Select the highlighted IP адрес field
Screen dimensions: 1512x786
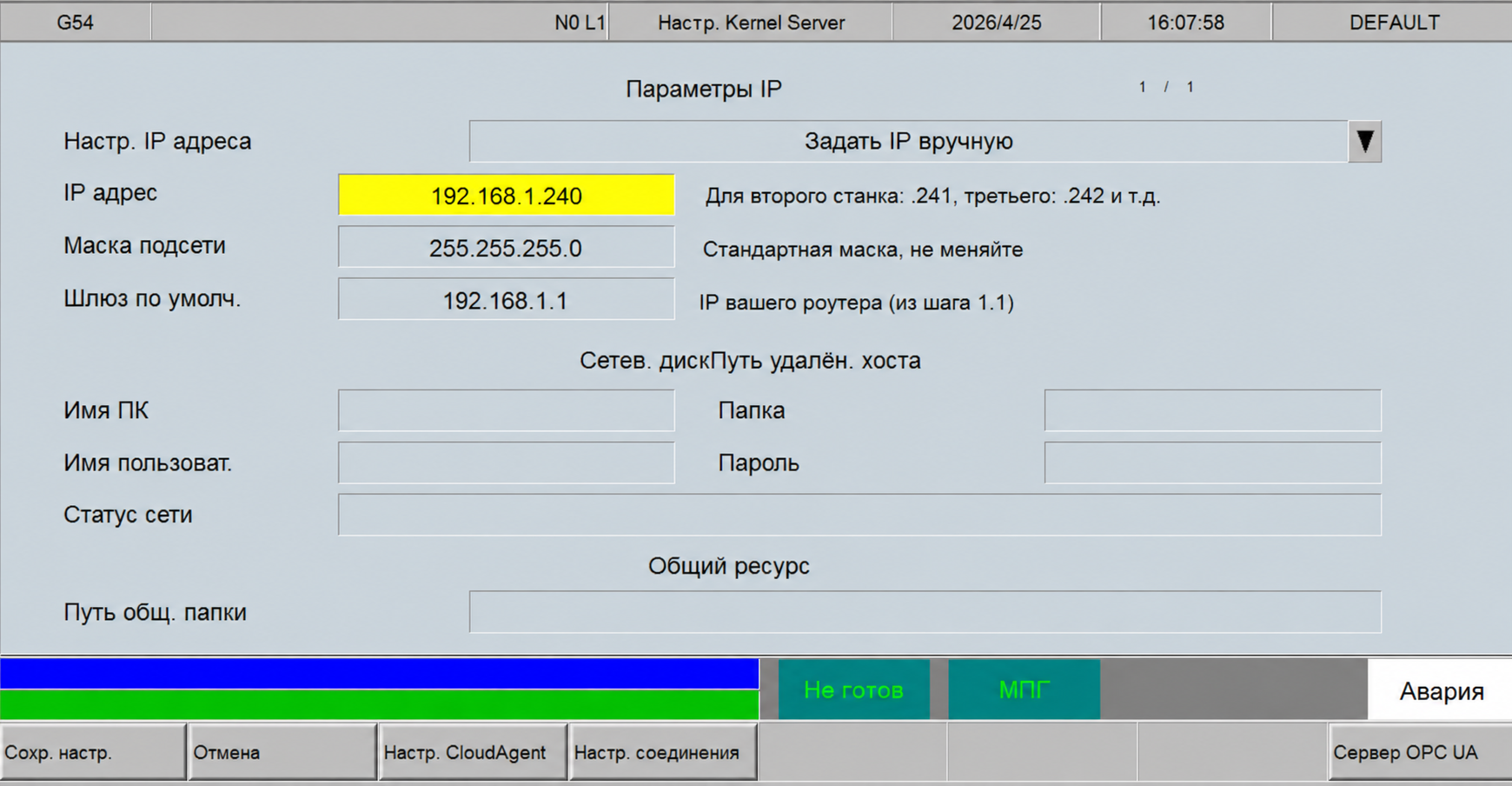(x=507, y=195)
